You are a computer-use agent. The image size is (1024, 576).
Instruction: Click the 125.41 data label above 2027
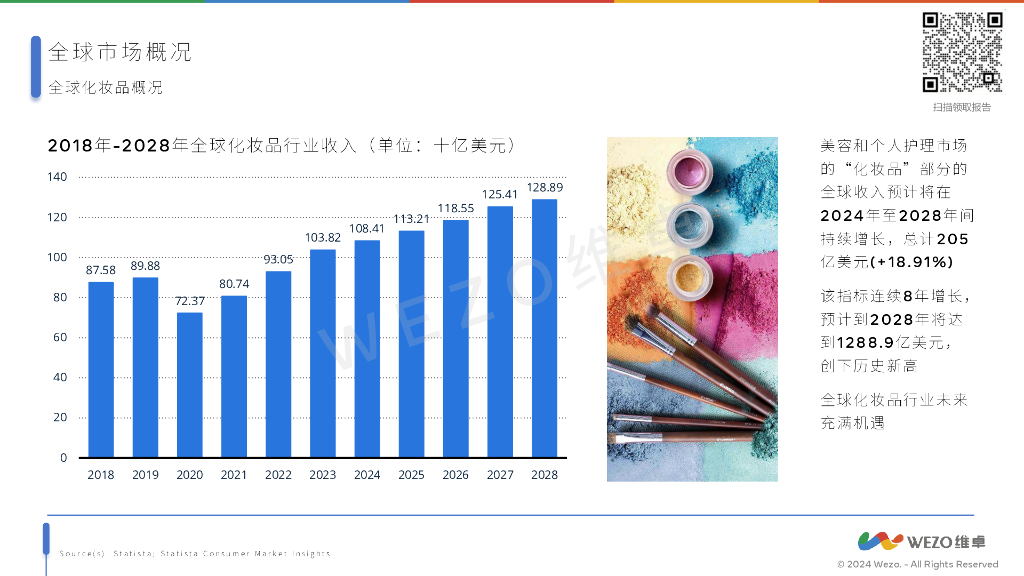pyautogui.click(x=500, y=195)
